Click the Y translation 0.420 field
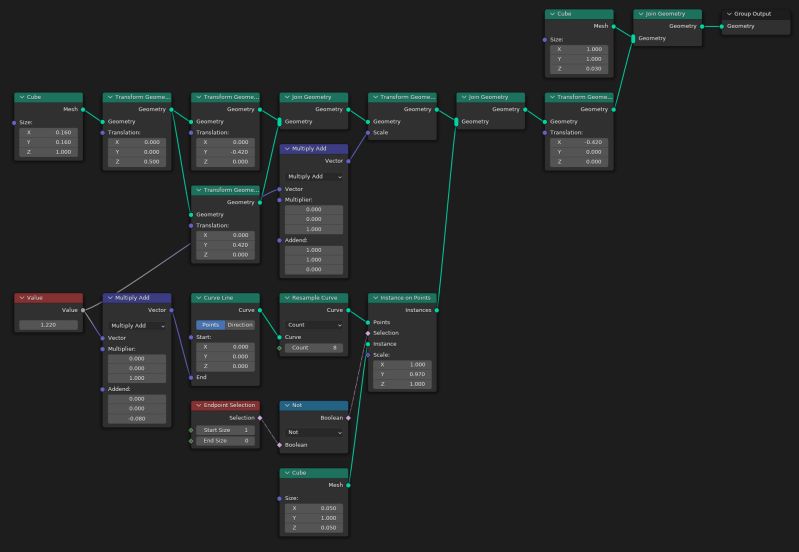Screen dimensions: 799x552 (225, 245)
